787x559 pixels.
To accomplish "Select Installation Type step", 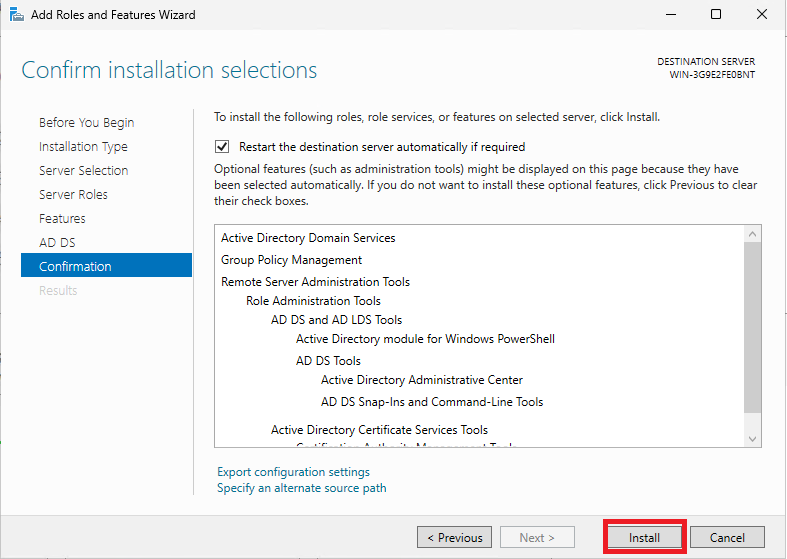I will coord(83,147).
